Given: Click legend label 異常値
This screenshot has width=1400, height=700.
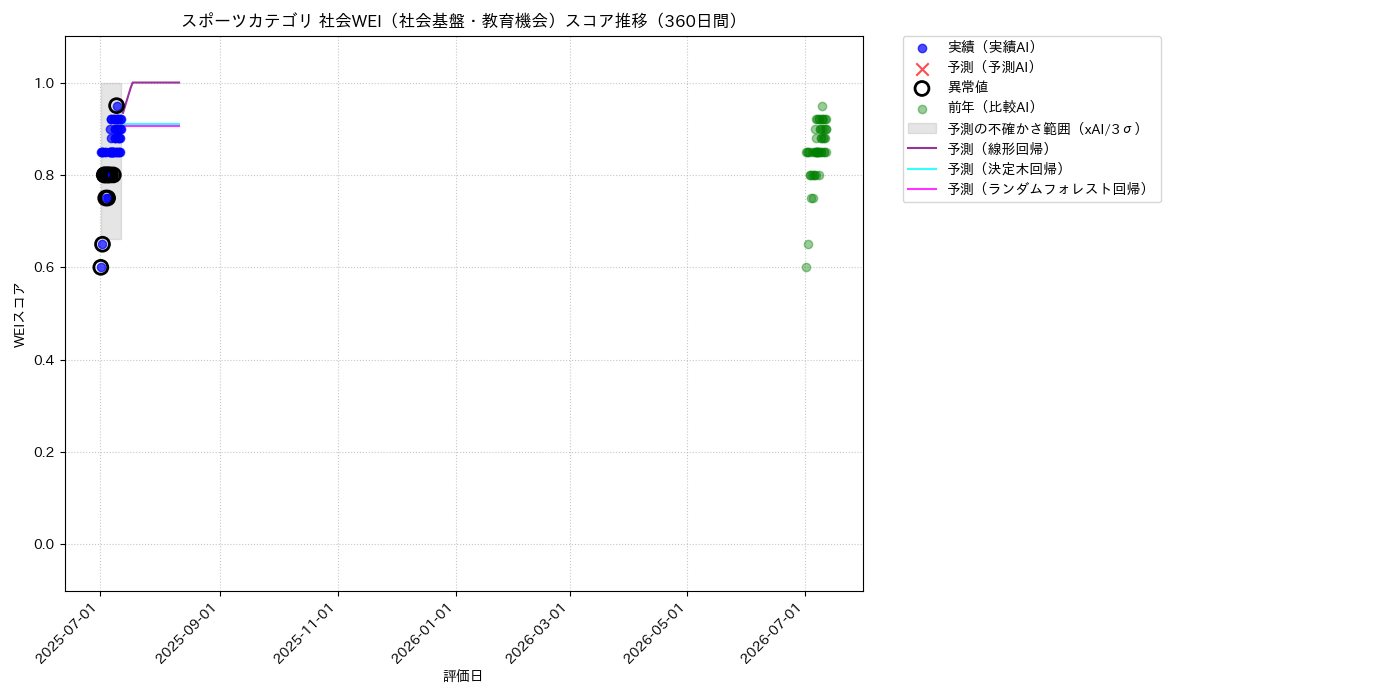Looking at the screenshot, I should 968,88.
